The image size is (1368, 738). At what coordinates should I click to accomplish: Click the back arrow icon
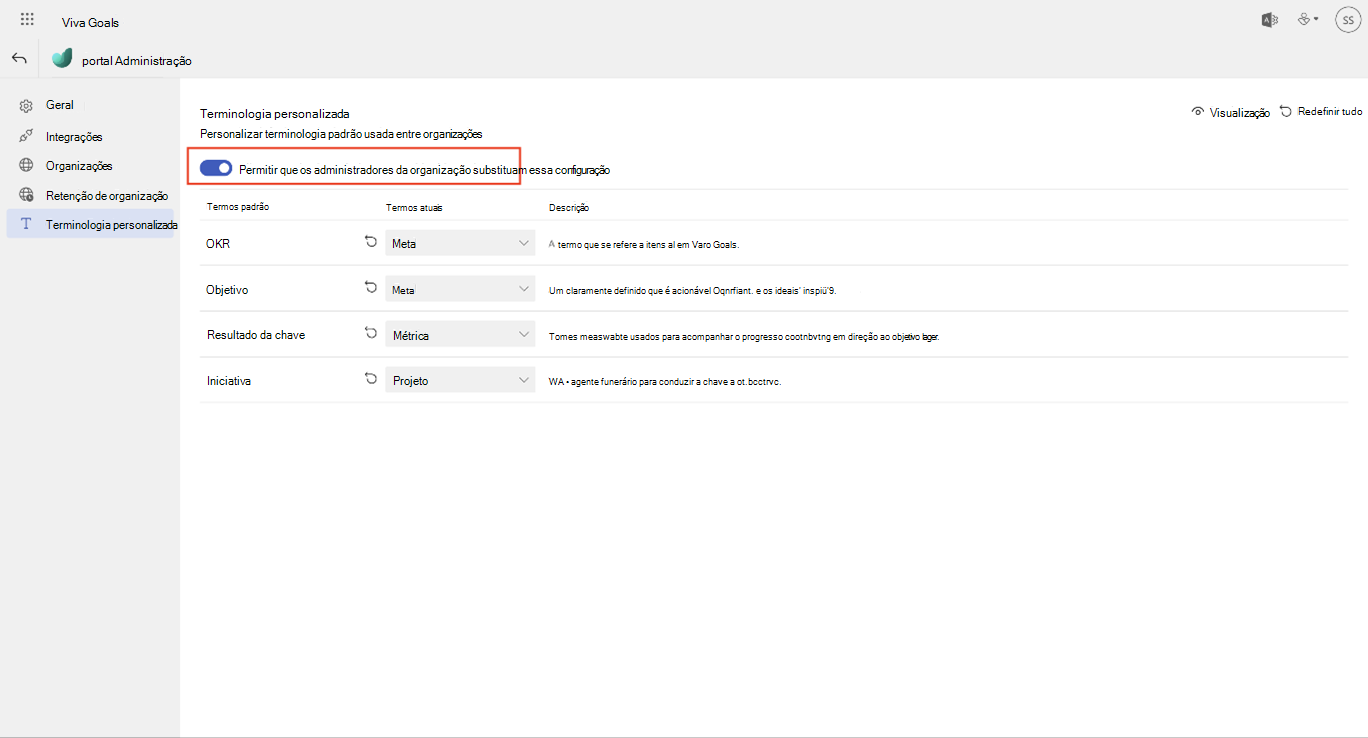pos(19,59)
